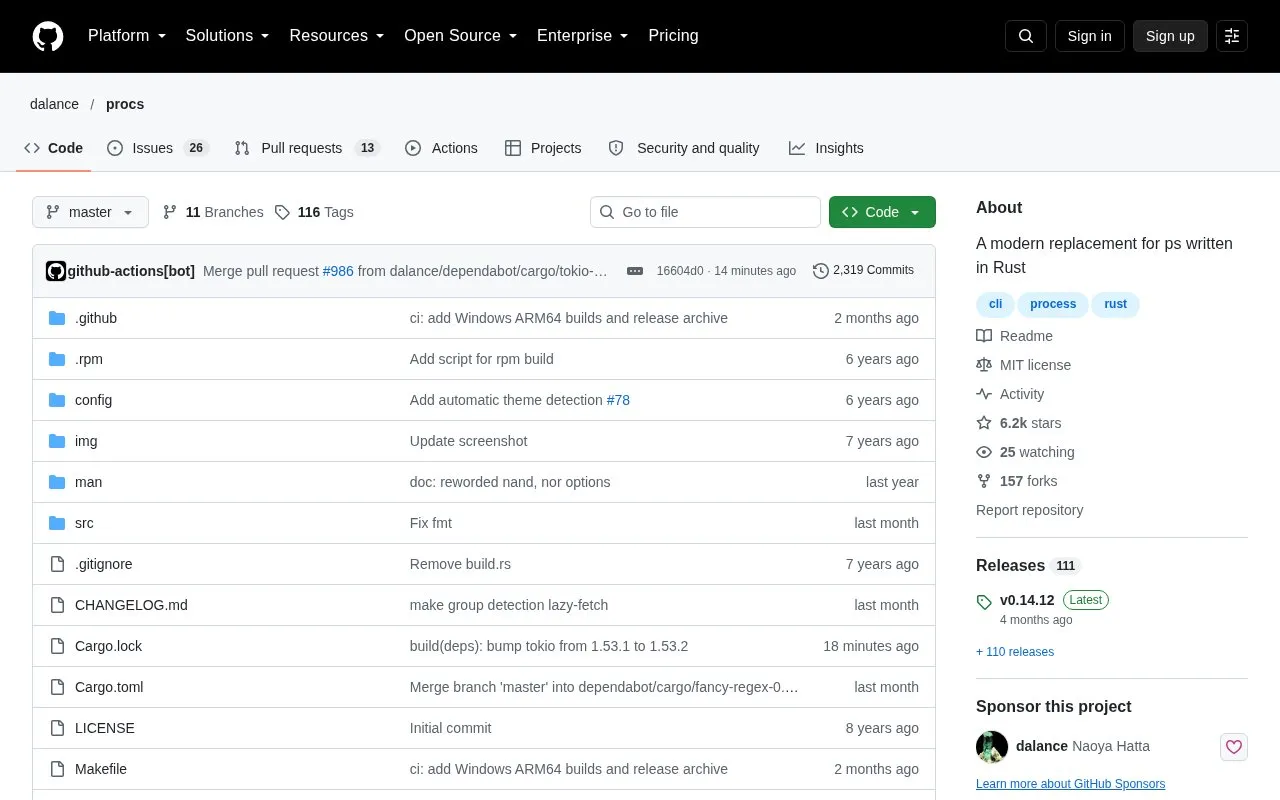The width and height of the screenshot is (1280, 800).
Task: Expand commit message ellipsis button
Action: [x=635, y=271]
